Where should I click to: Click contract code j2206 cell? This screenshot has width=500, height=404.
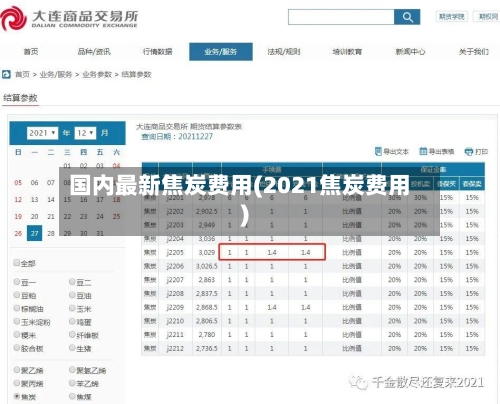click(175, 266)
